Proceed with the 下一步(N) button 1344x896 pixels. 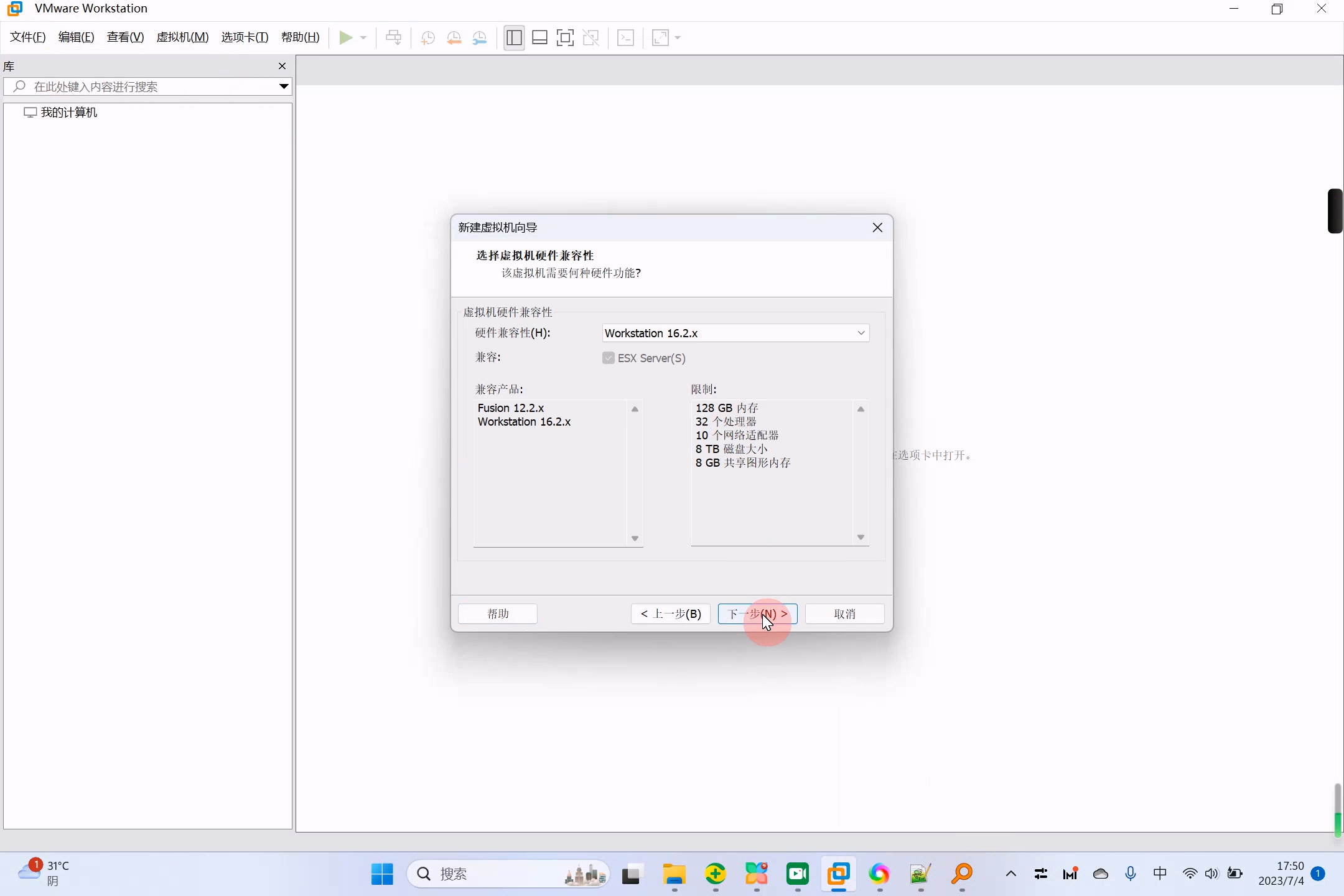click(758, 614)
